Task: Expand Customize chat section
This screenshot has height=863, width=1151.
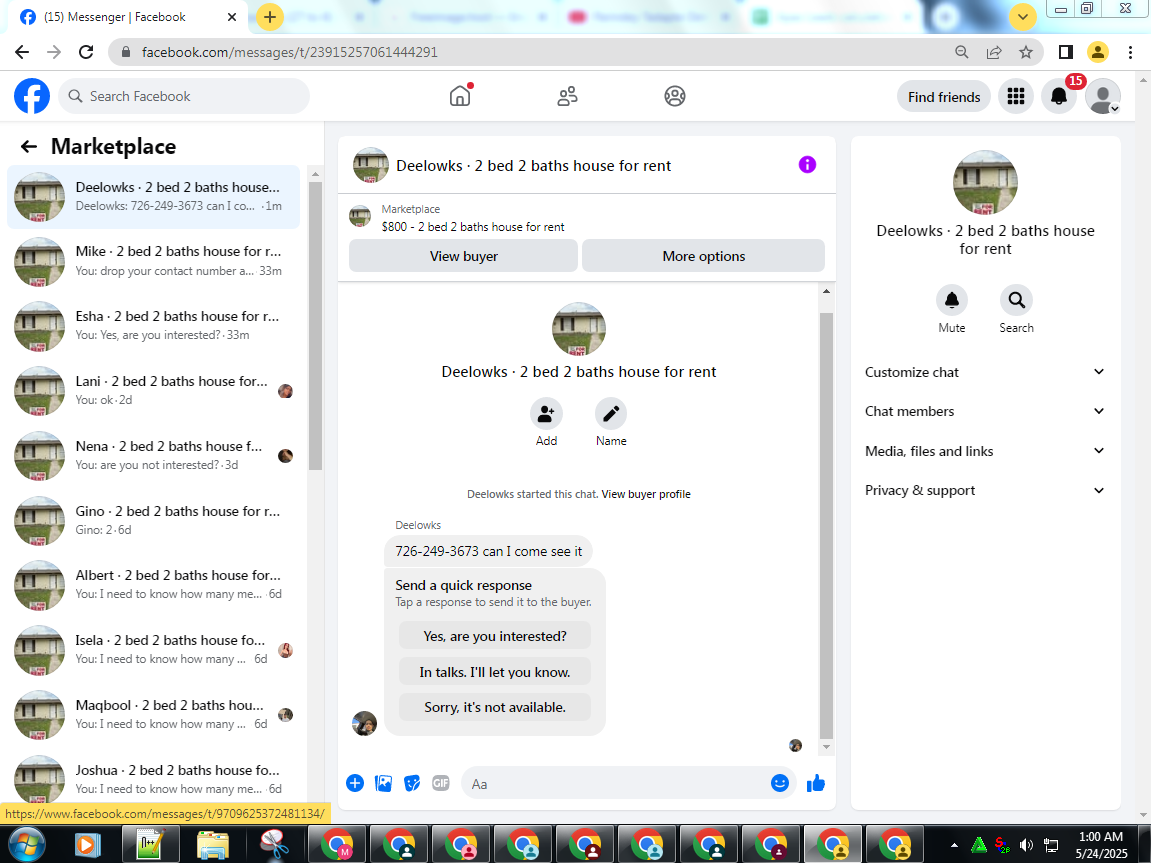Action: click(985, 372)
